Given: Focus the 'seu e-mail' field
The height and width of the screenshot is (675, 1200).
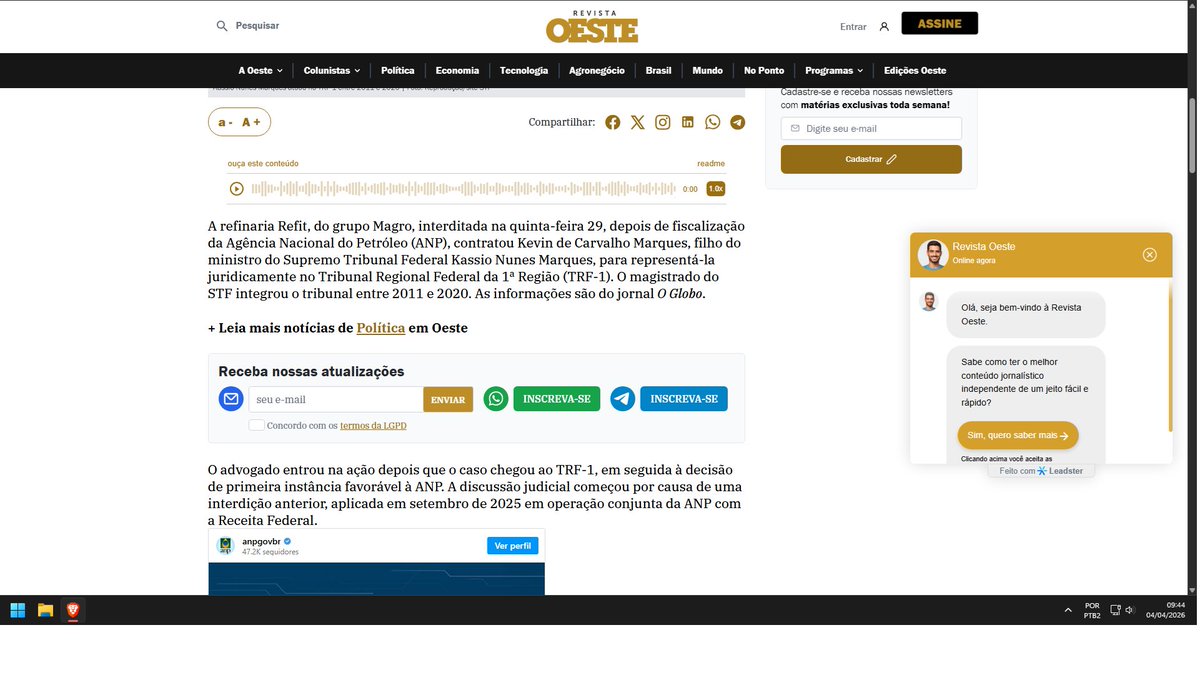Looking at the screenshot, I should pos(336,399).
